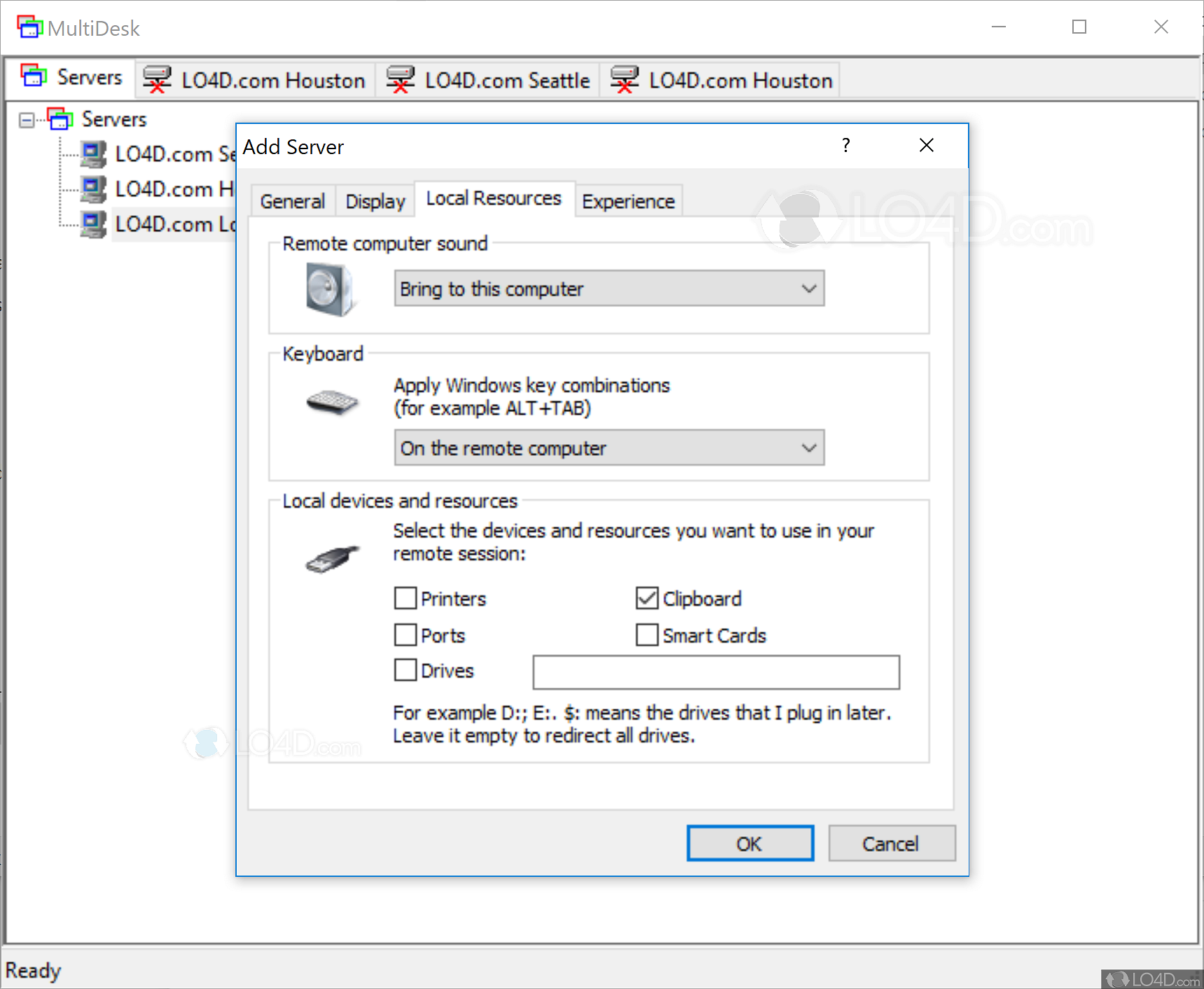This screenshot has width=1204, height=989.
Task: Open the Display tab
Action: click(375, 200)
